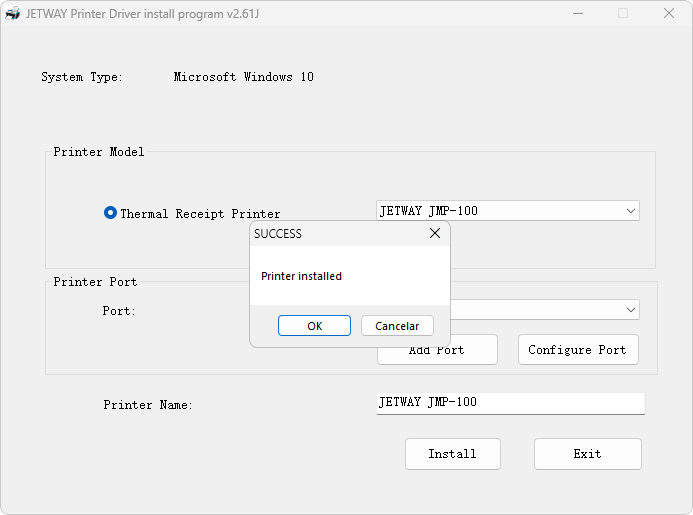Click the Install button
Image resolution: width=693 pixels, height=515 pixels.
453,454
